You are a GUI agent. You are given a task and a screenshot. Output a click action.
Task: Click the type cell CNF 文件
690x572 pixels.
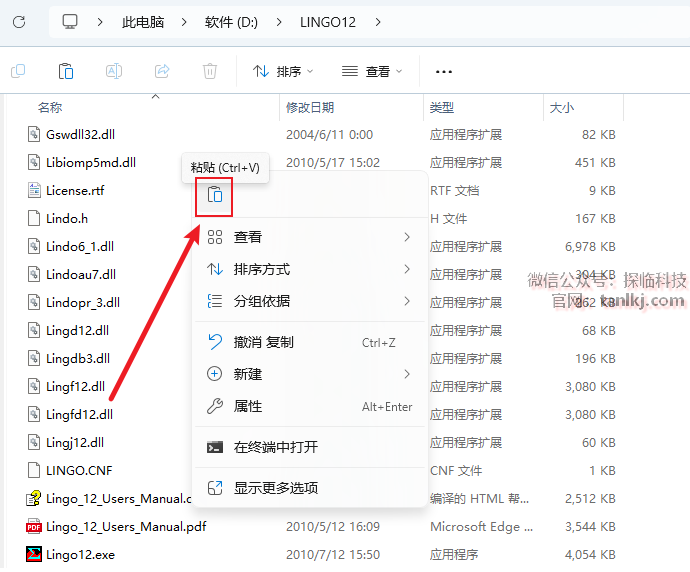(x=456, y=470)
